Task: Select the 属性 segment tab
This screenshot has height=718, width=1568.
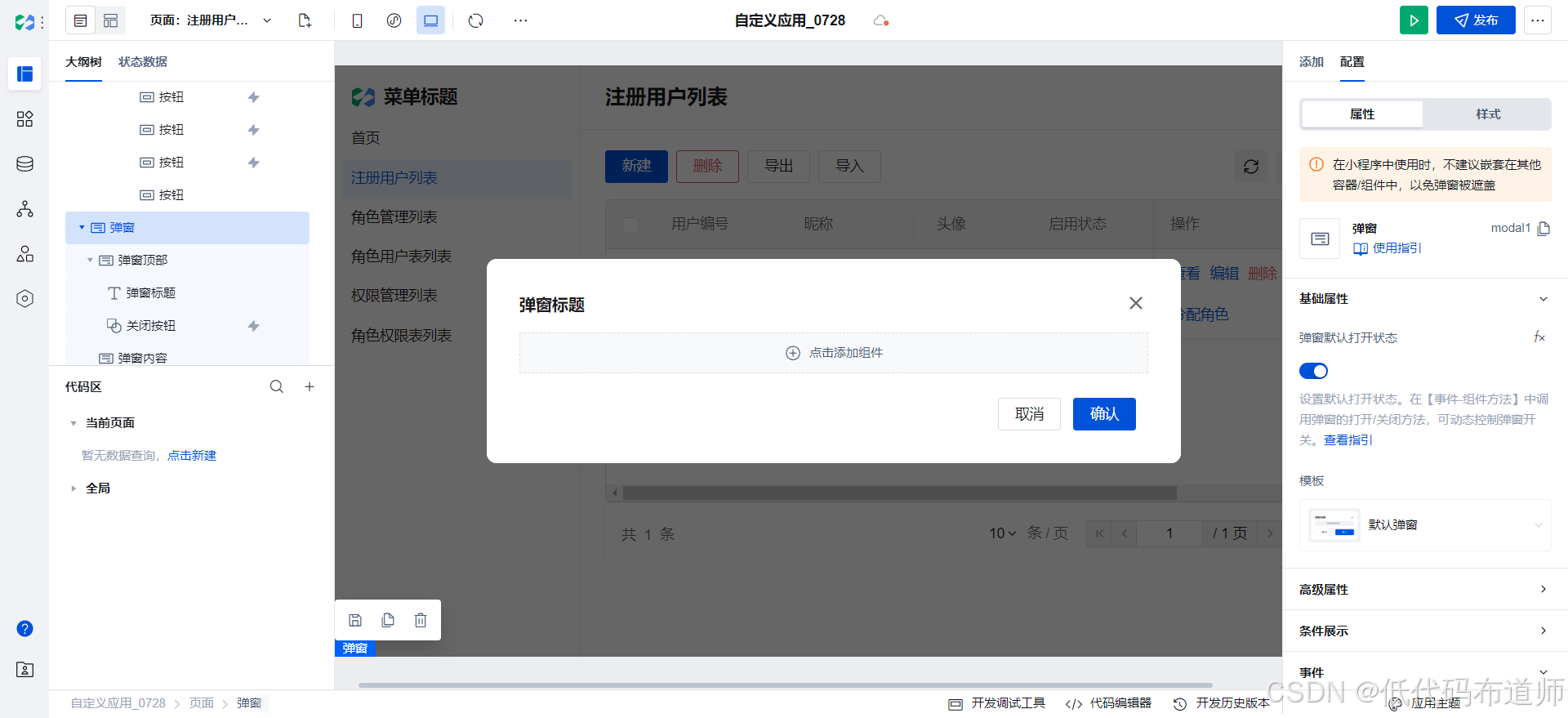Action: pos(1362,114)
